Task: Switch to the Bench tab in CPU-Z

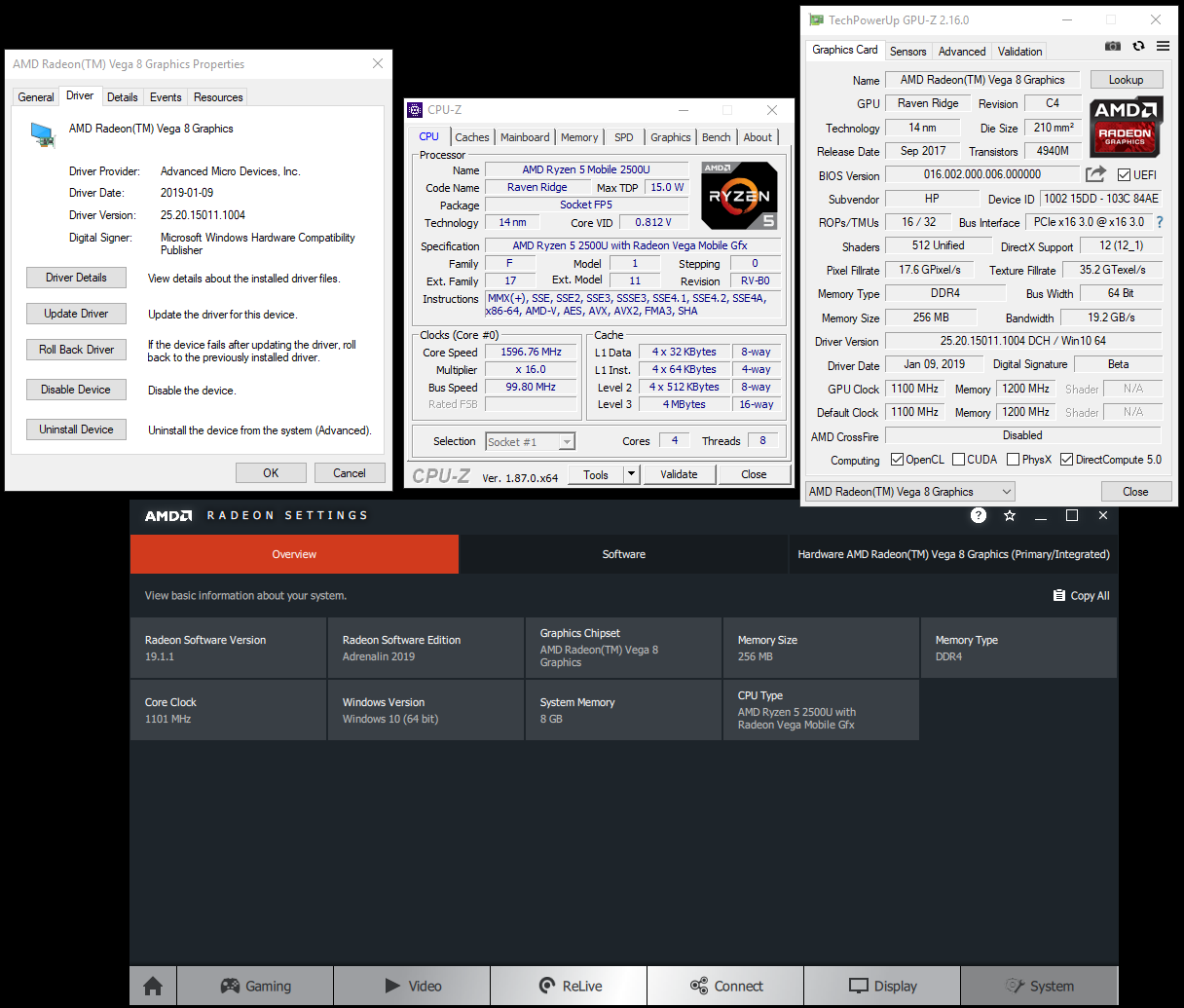Action: coord(716,137)
